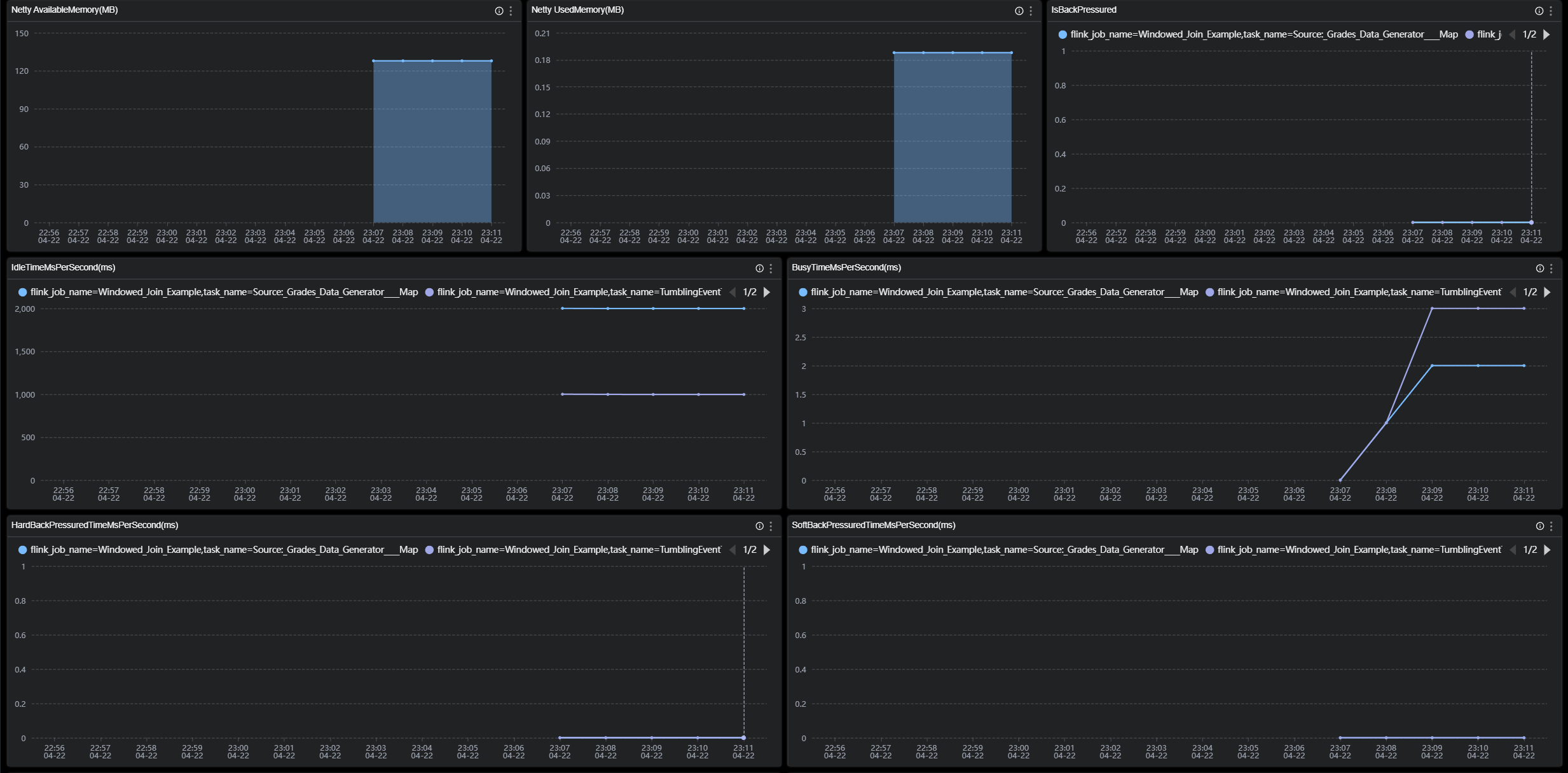Viewport: 1568px width, 773px height.
Task: Toggle Source Grades_Data_Generator series in IsBackPressured legend
Action: 1263,34
